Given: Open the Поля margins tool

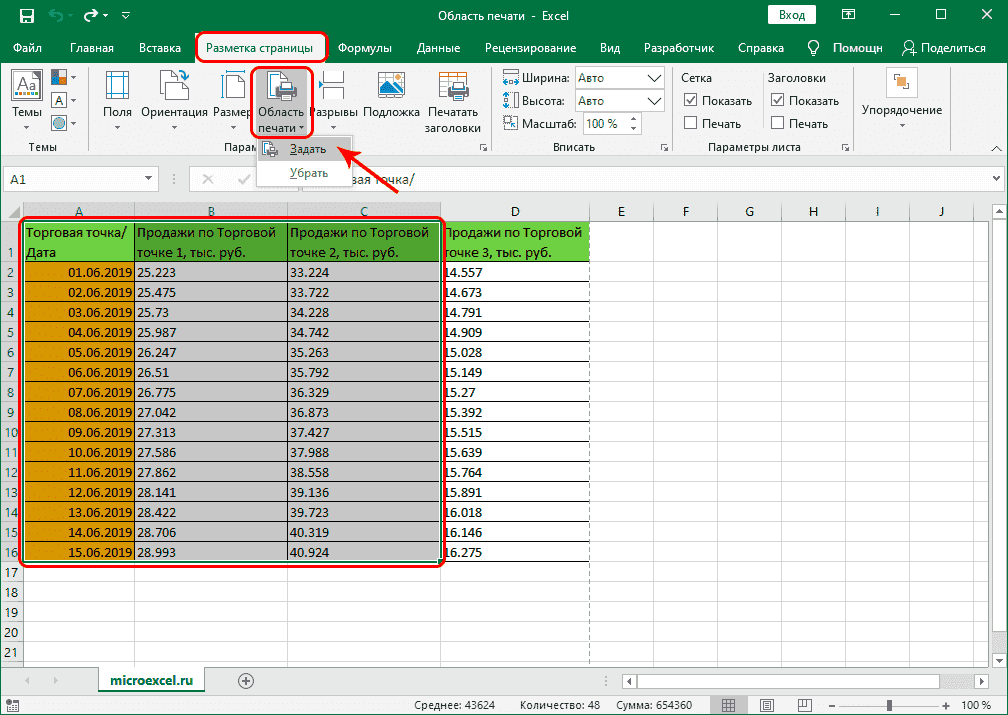Looking at the screenshot, I should pos(117,100).
